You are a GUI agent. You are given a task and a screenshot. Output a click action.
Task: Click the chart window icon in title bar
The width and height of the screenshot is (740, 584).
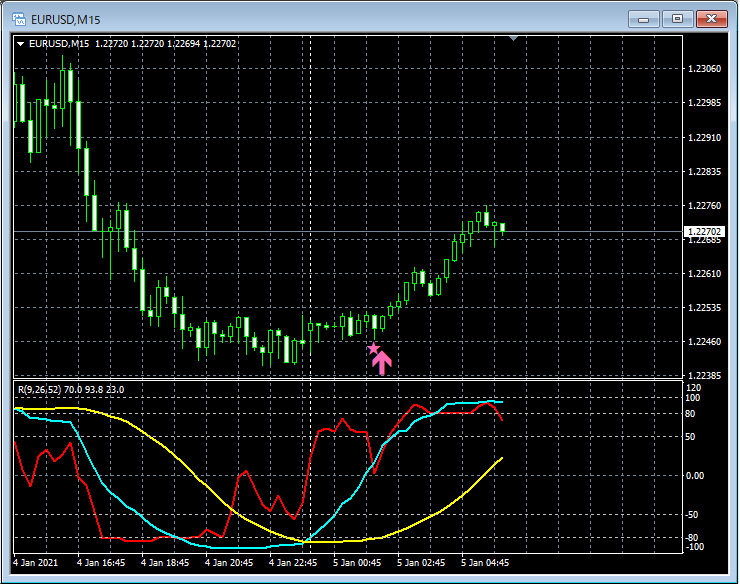[18, 19]
